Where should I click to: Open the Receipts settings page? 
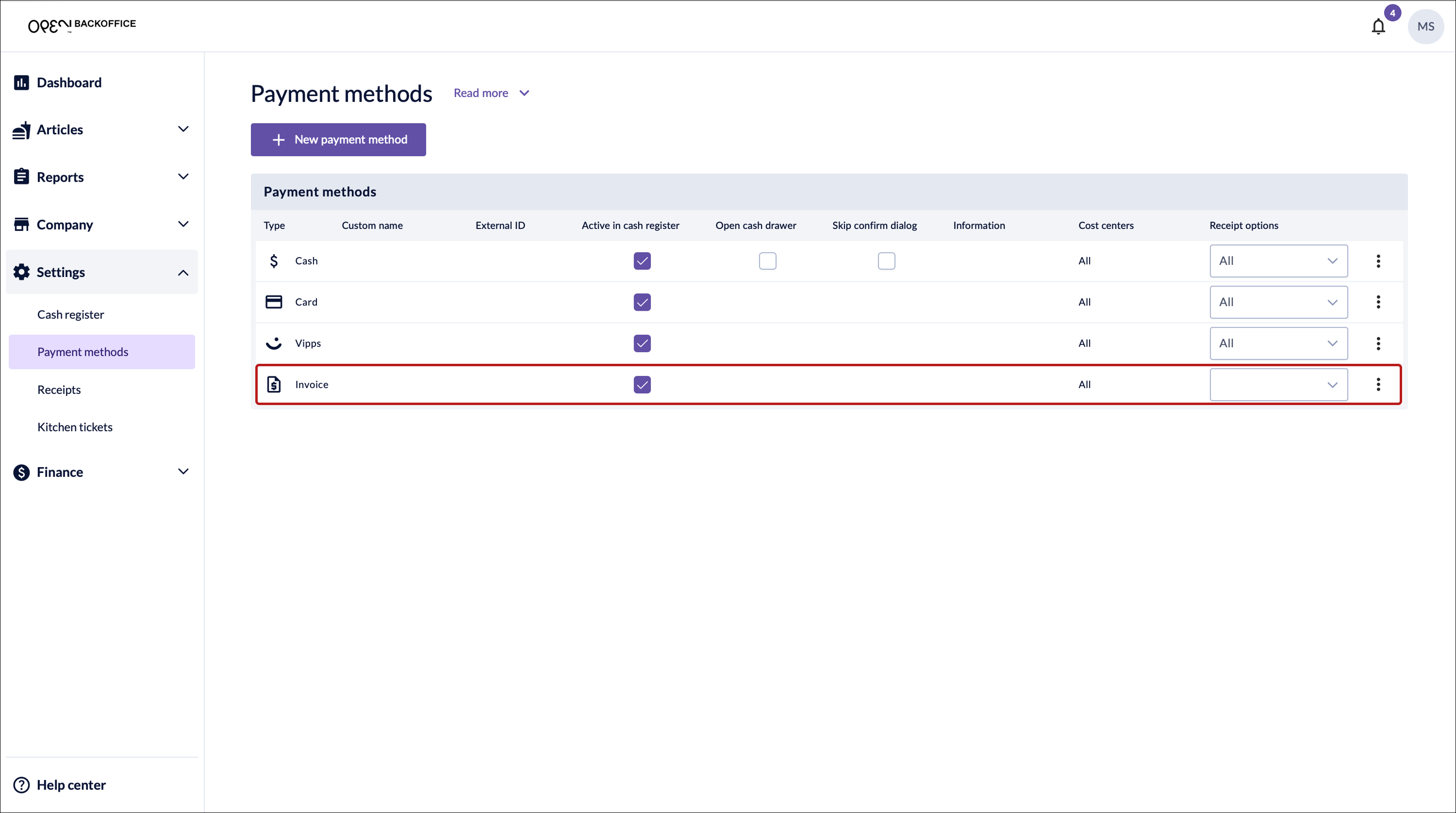[59, 390]
